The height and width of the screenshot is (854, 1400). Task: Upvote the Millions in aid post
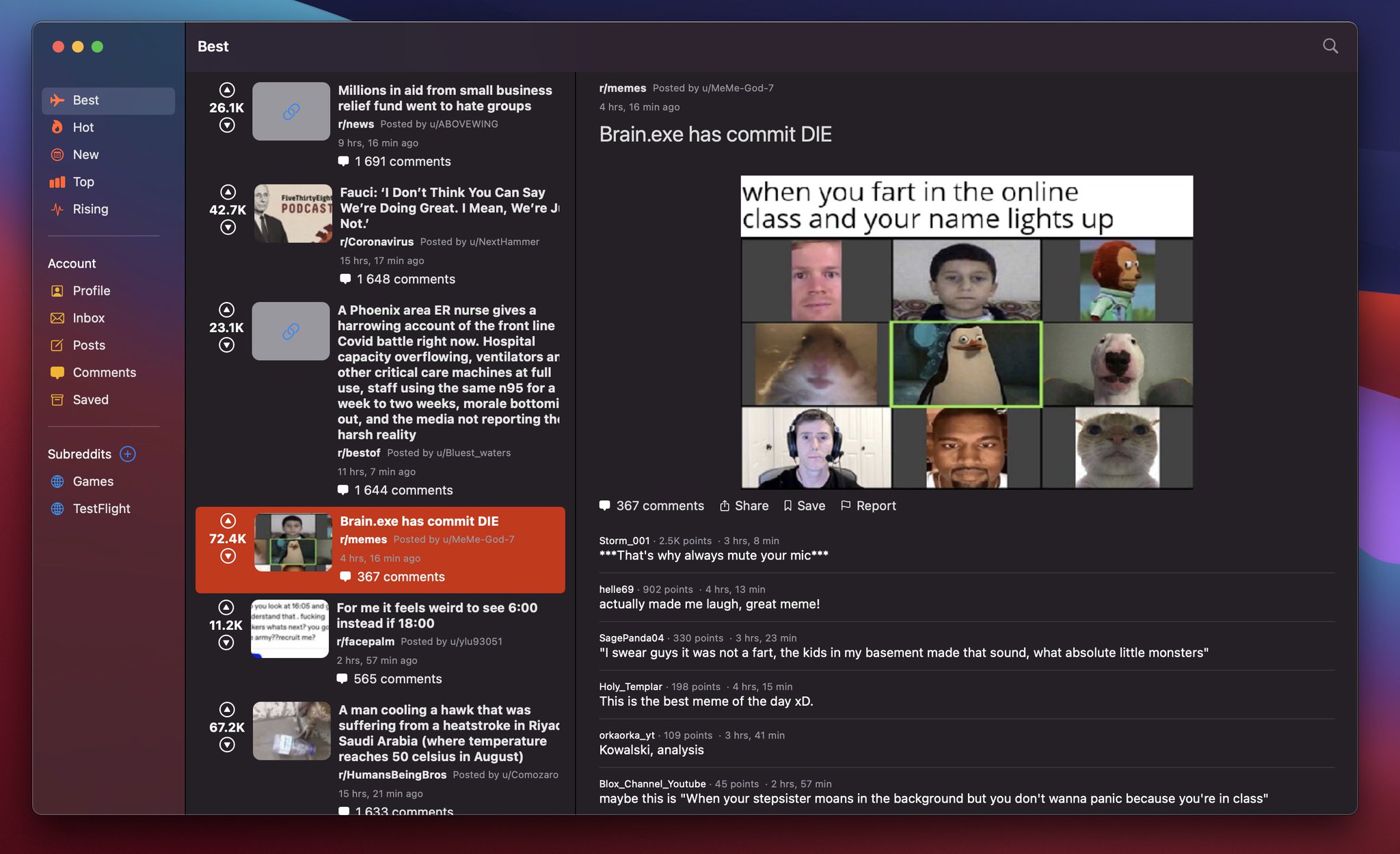(227, 90)
